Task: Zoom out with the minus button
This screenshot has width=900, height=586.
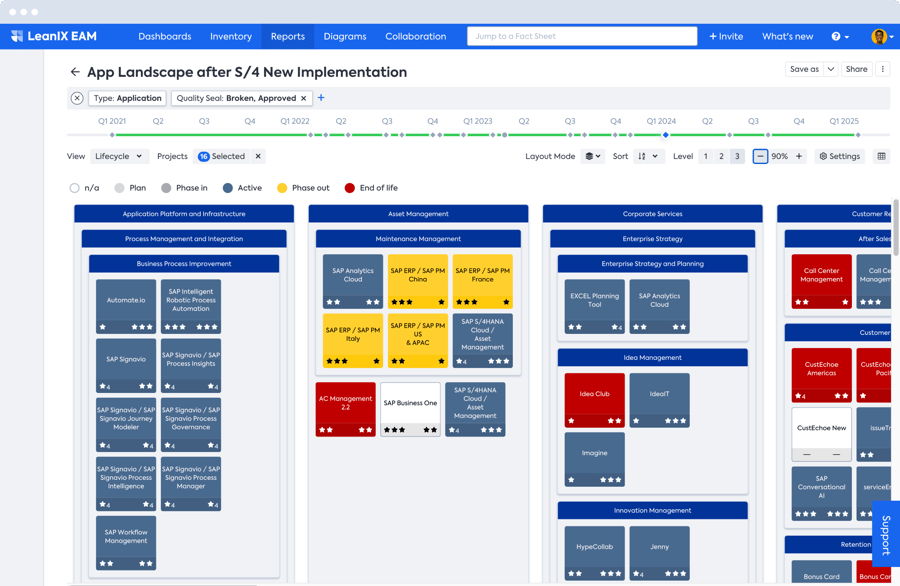Action: tap(760, 156)
